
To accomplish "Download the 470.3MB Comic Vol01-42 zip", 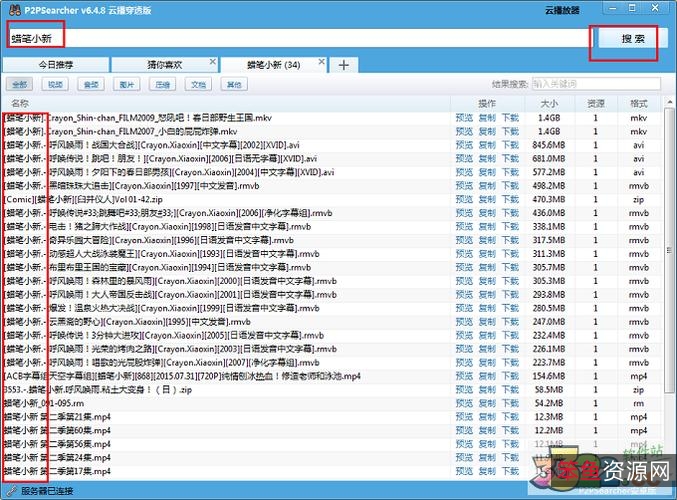I will 510,199.
